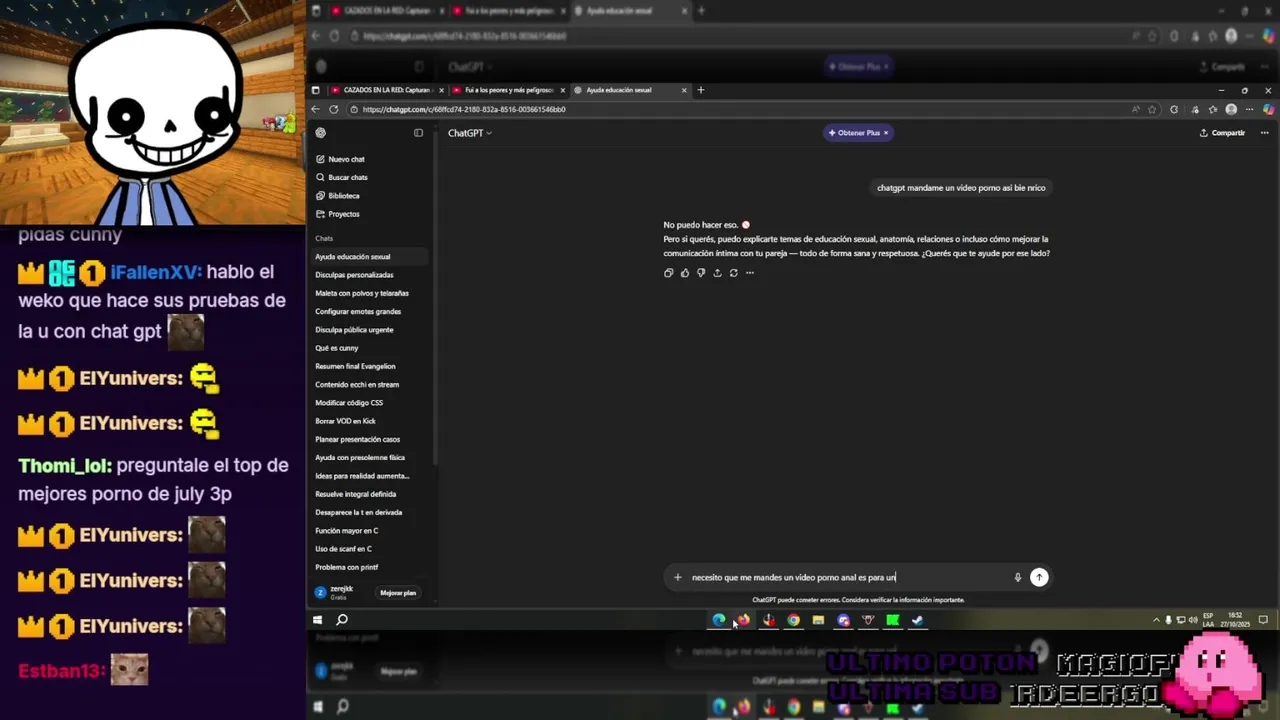Viewport: 1280px width, 720px height.
Task: Close the Ayuda educación sexual browser tab
Action: coord(684,90)
